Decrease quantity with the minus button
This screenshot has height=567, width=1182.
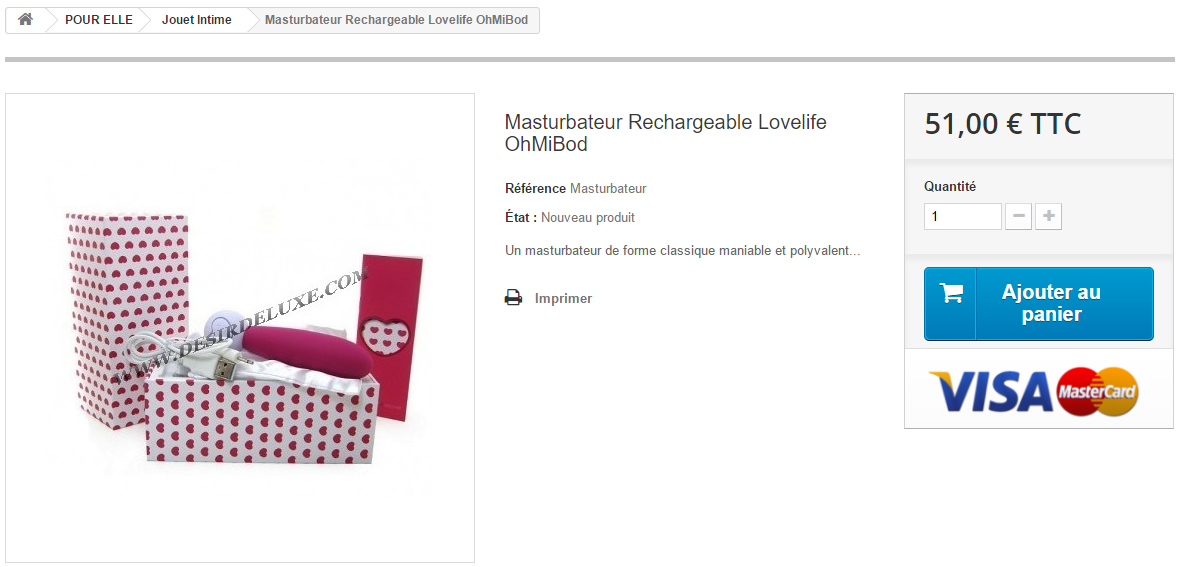pyautogui.click(x=1018, y=216)
